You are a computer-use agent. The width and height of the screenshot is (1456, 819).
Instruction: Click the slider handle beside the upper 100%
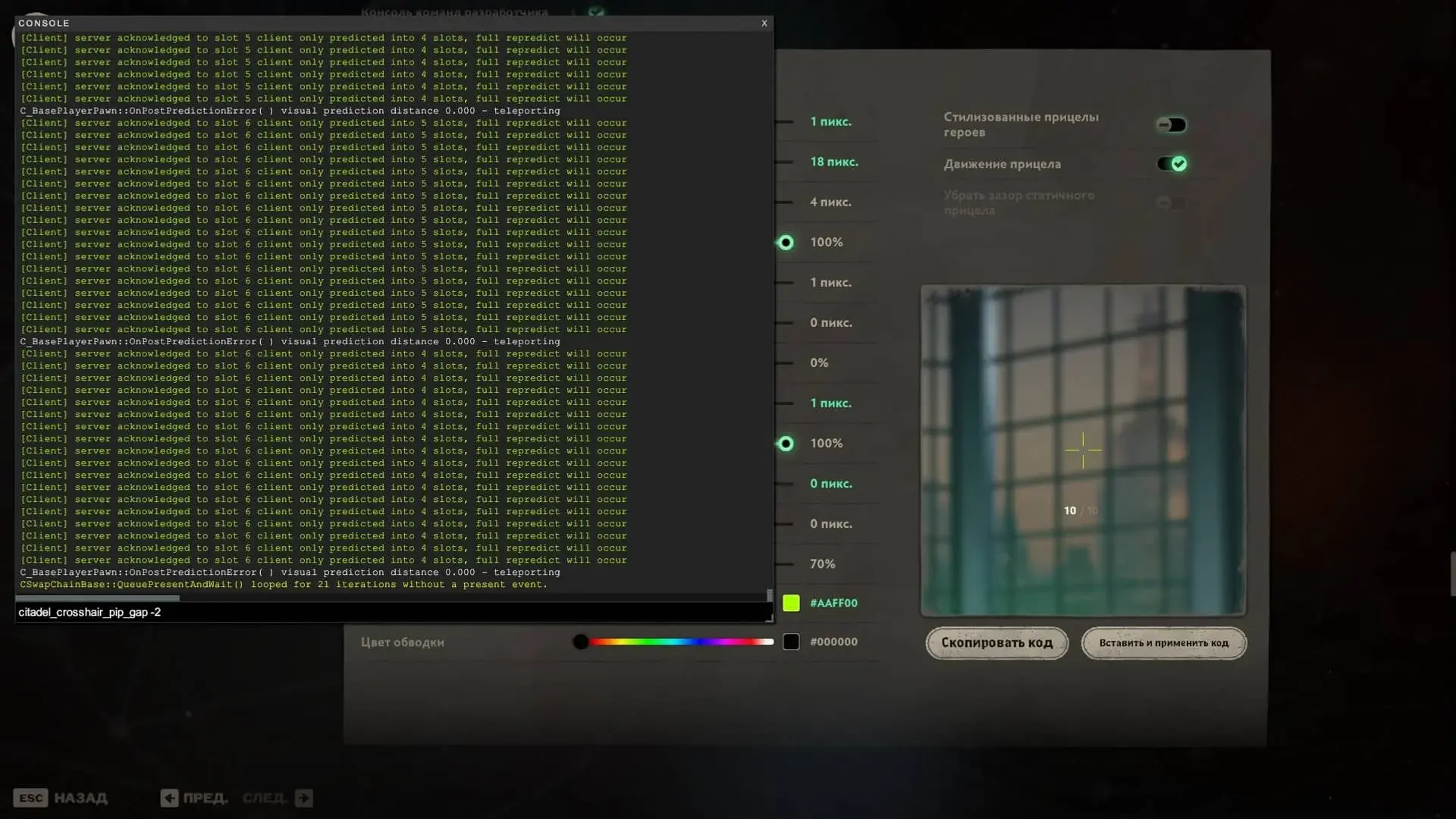click(x=786, y=243)
